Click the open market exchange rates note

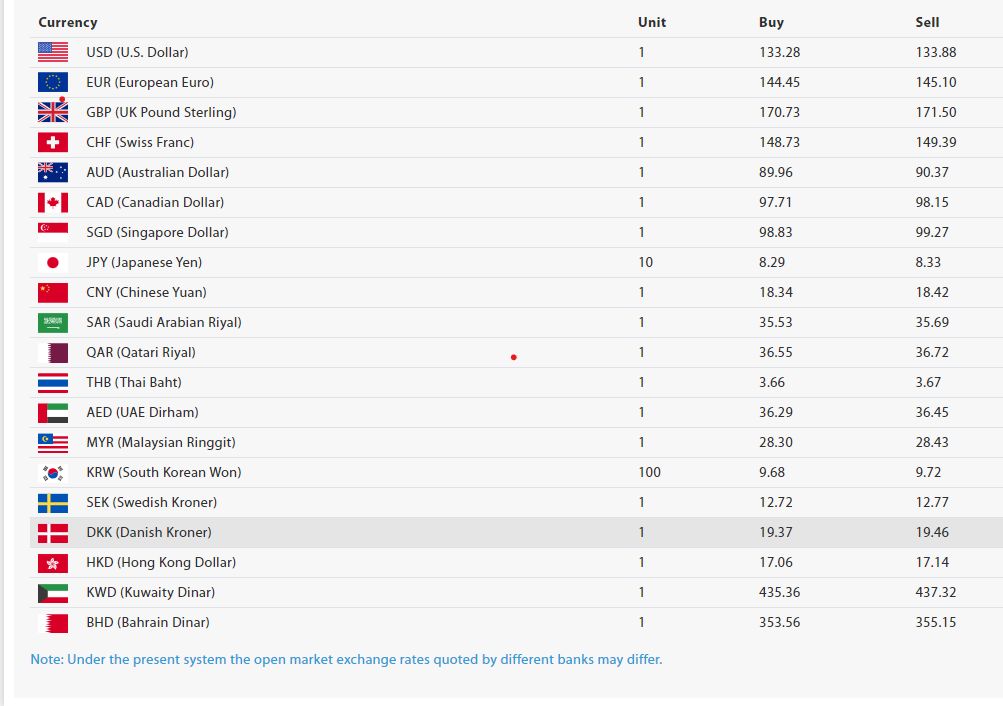346,659
